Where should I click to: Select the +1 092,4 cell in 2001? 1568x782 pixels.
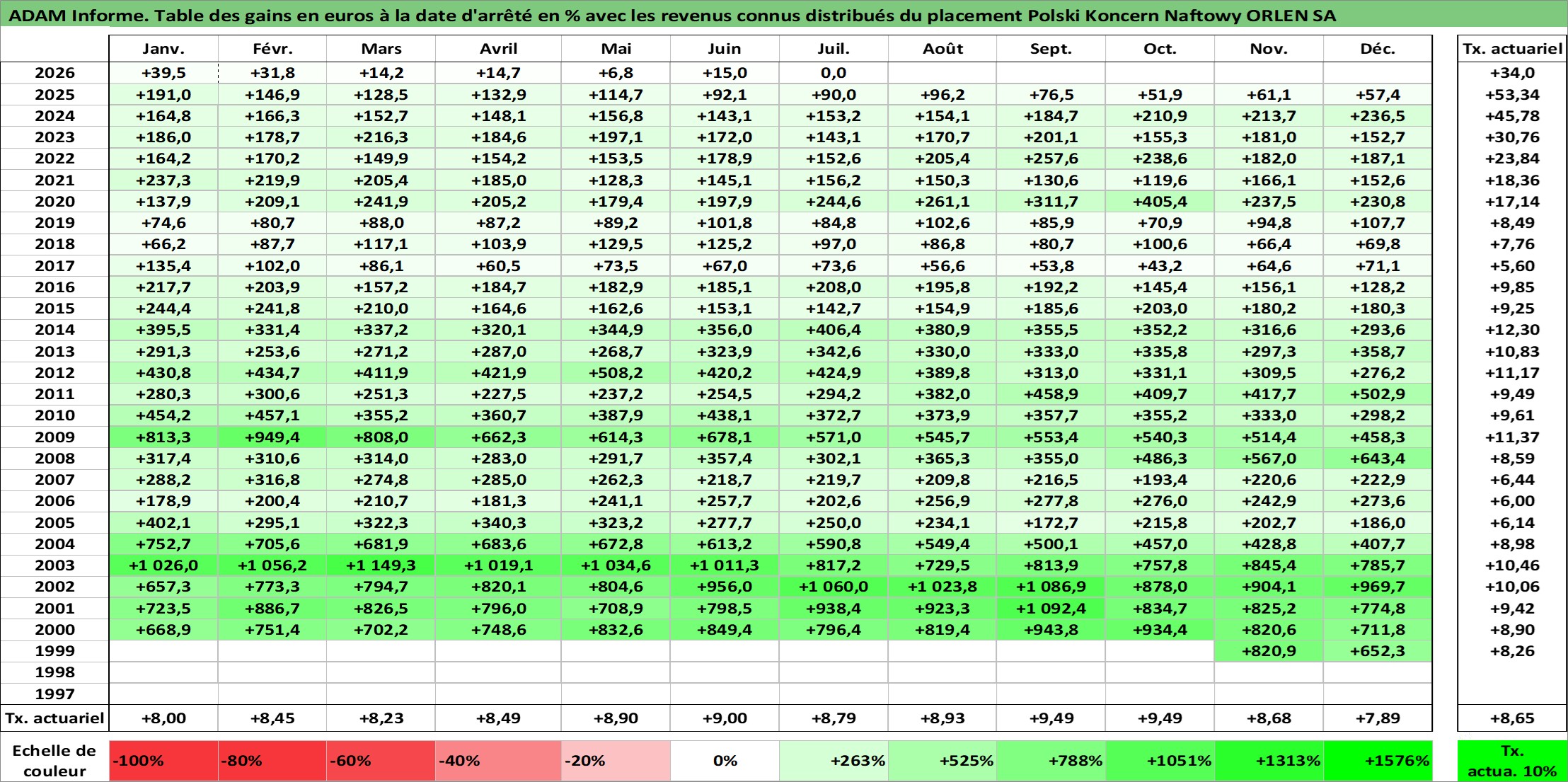[1051, 608]
